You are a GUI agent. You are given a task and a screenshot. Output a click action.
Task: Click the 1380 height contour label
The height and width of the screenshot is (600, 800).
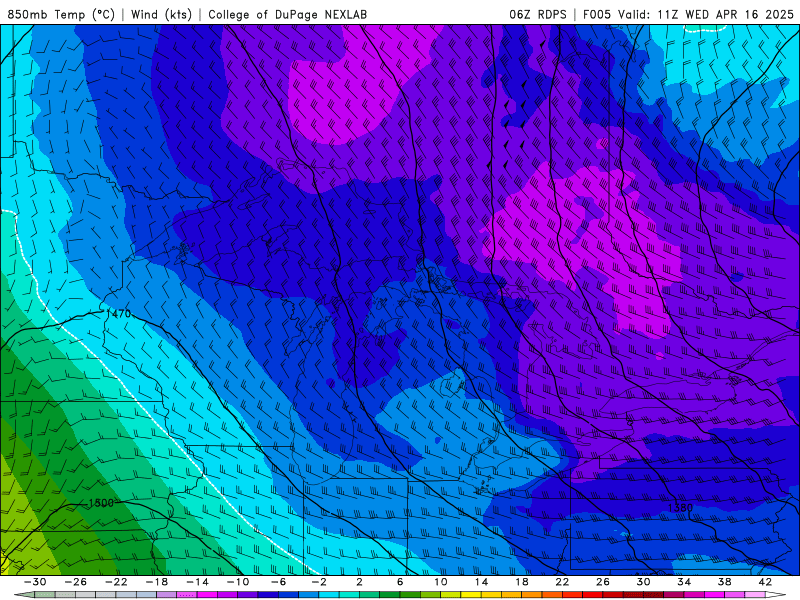coord(680,508)
